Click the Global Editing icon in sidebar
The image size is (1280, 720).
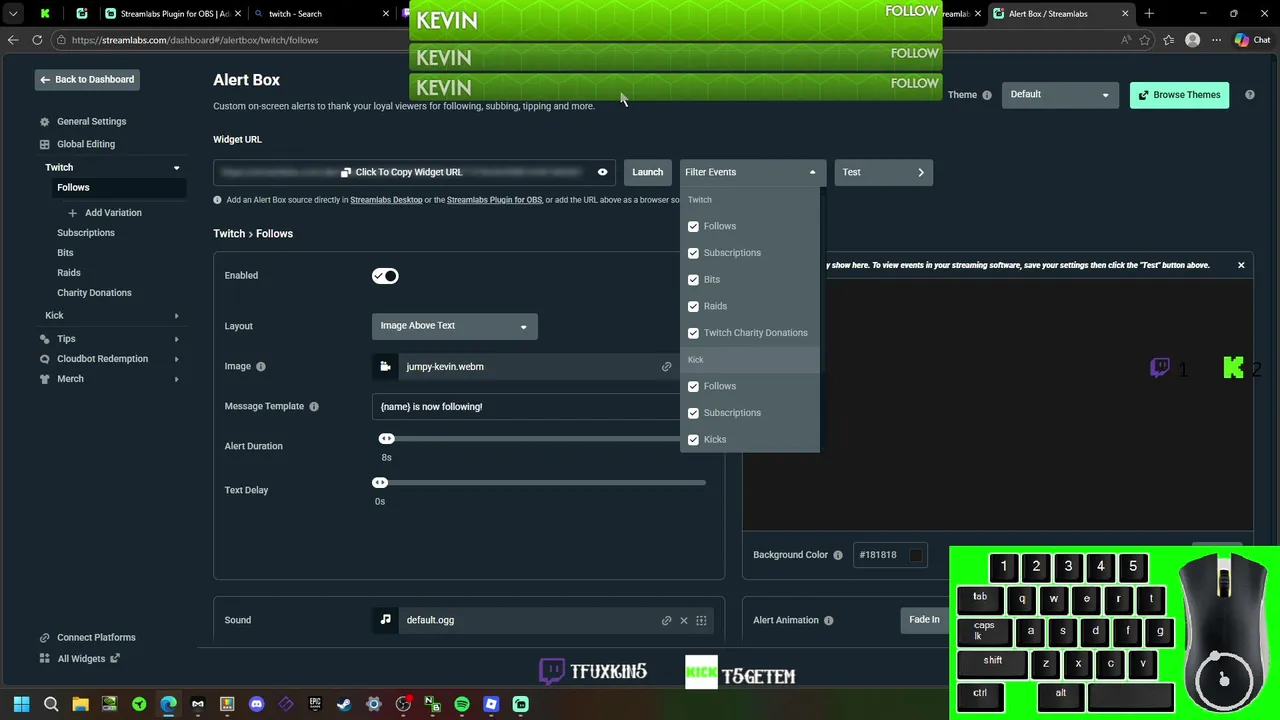[44, 144]
